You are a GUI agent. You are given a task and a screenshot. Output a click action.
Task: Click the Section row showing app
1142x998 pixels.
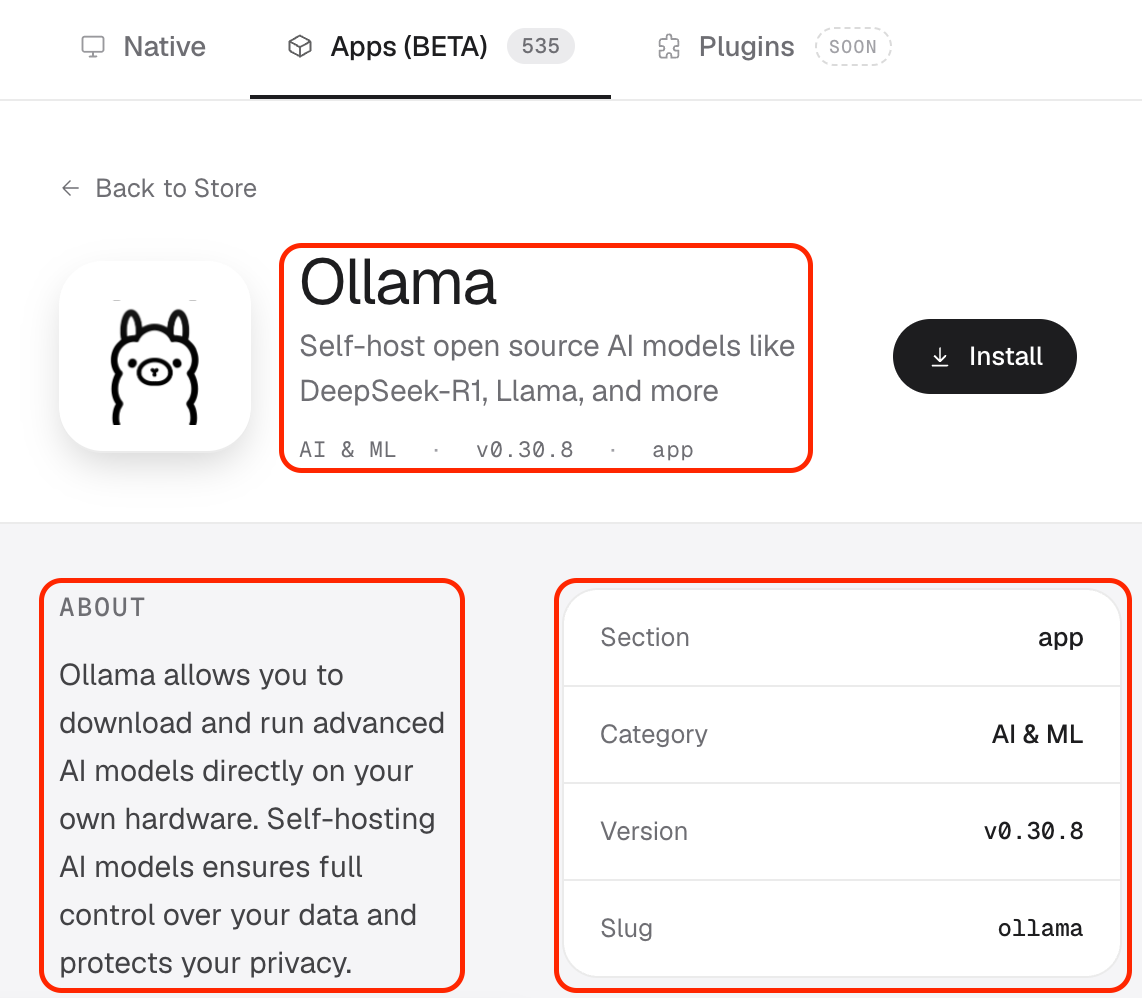(842, 637)
